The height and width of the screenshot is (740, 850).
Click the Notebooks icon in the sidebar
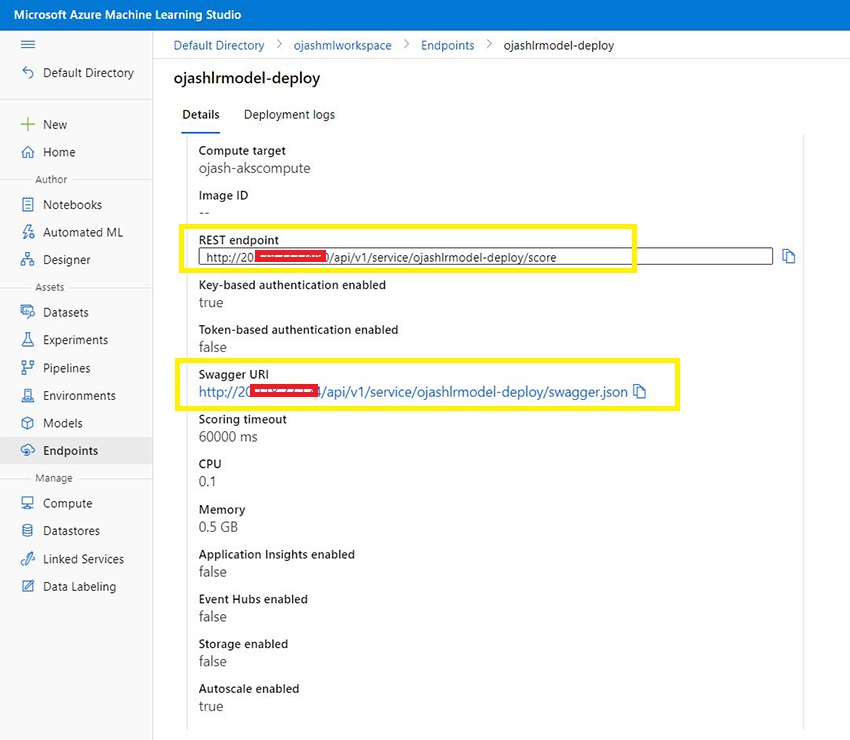point(28,204)
